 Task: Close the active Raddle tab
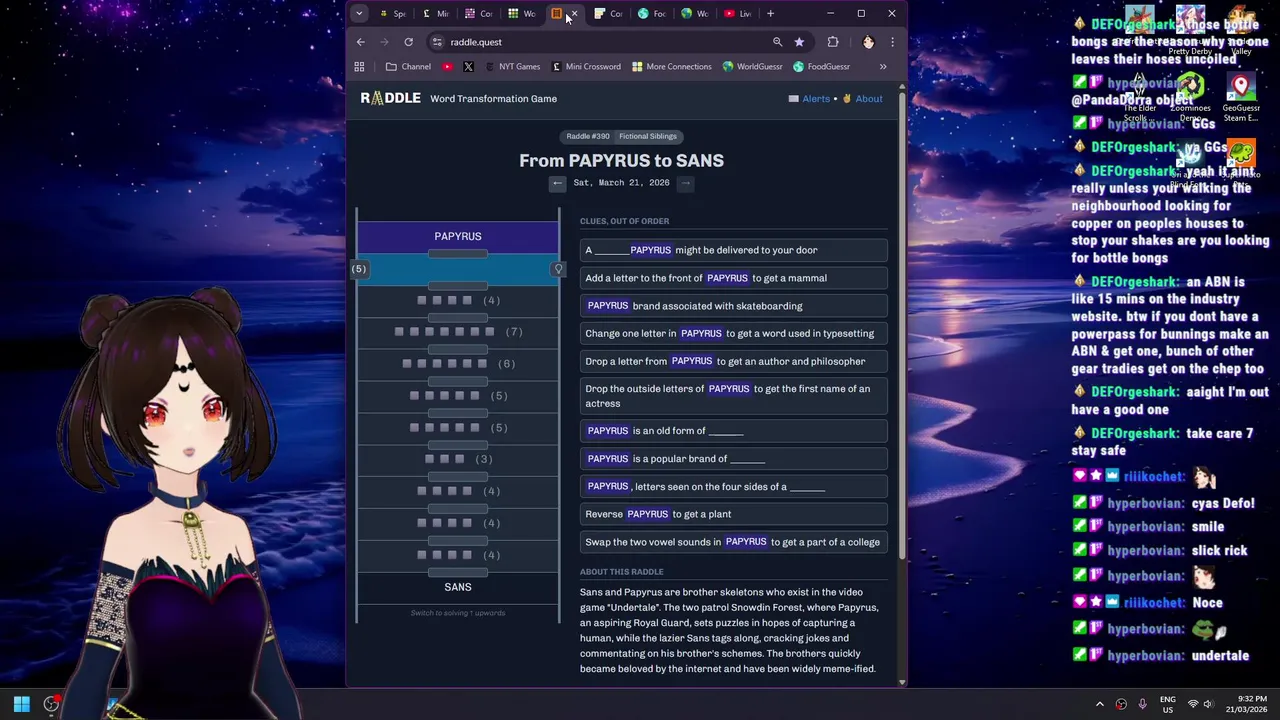574,14
